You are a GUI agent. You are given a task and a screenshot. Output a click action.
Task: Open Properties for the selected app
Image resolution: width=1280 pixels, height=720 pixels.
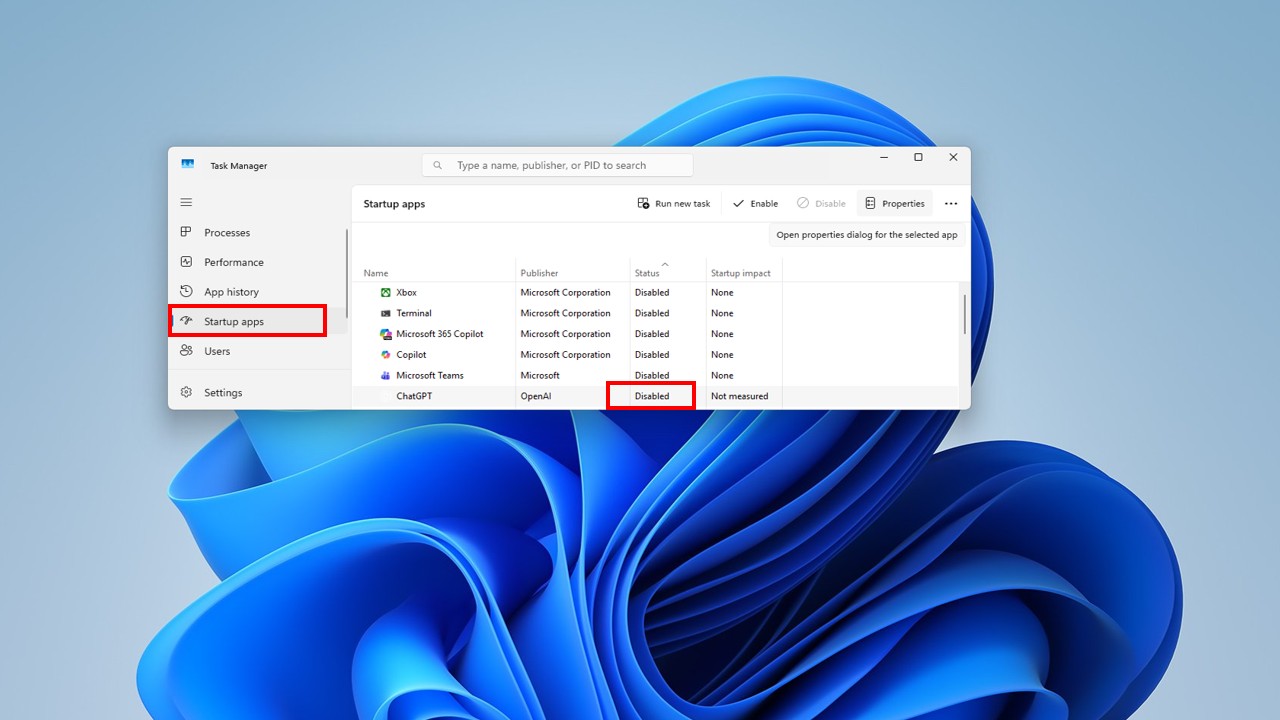coord(894,204)
